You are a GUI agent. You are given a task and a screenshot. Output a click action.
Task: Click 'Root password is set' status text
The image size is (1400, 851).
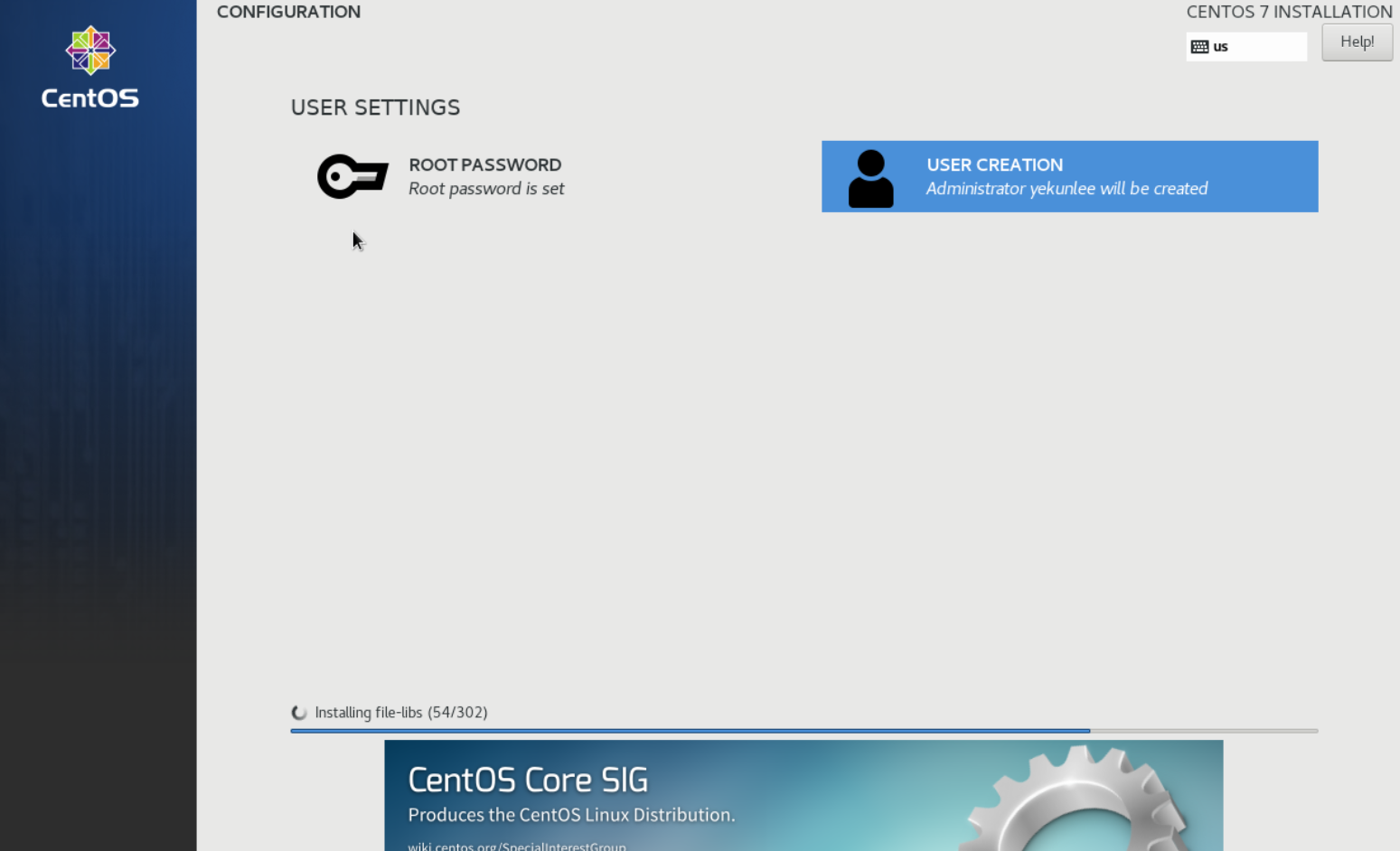coord(486,189)
